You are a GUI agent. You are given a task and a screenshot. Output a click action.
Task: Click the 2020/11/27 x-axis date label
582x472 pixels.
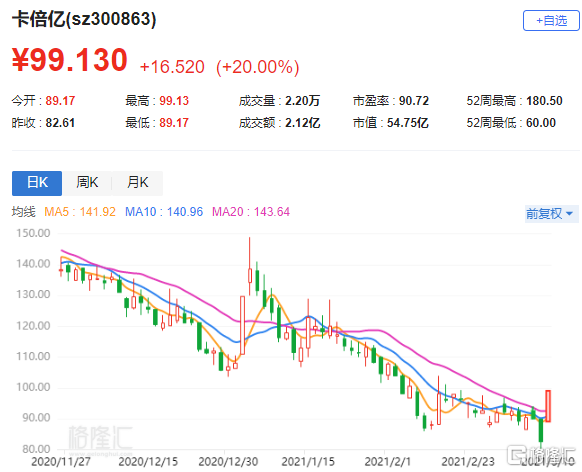click(x=61, y=462)
